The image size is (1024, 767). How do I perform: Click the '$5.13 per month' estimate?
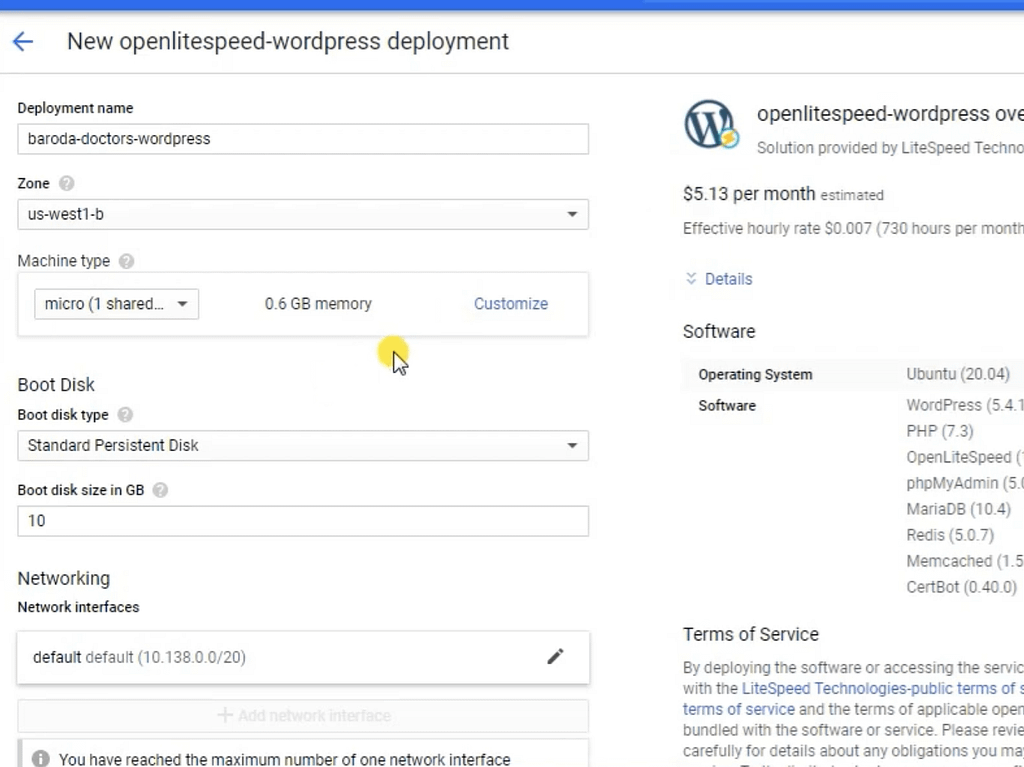749,194
